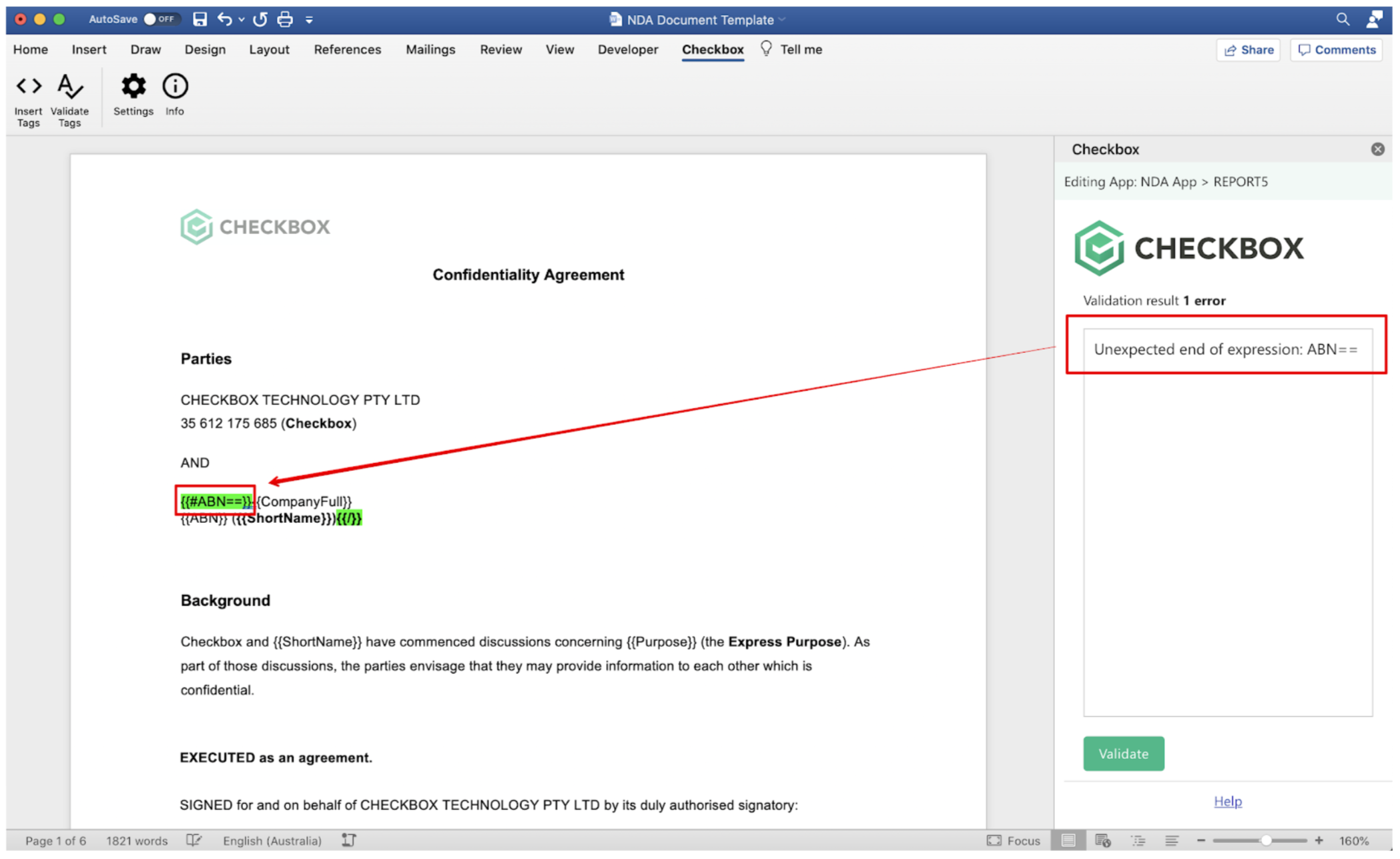The width and height of the screenshot is (1400, 859).
Task: Open the View tab
Action: click(559, 49)
